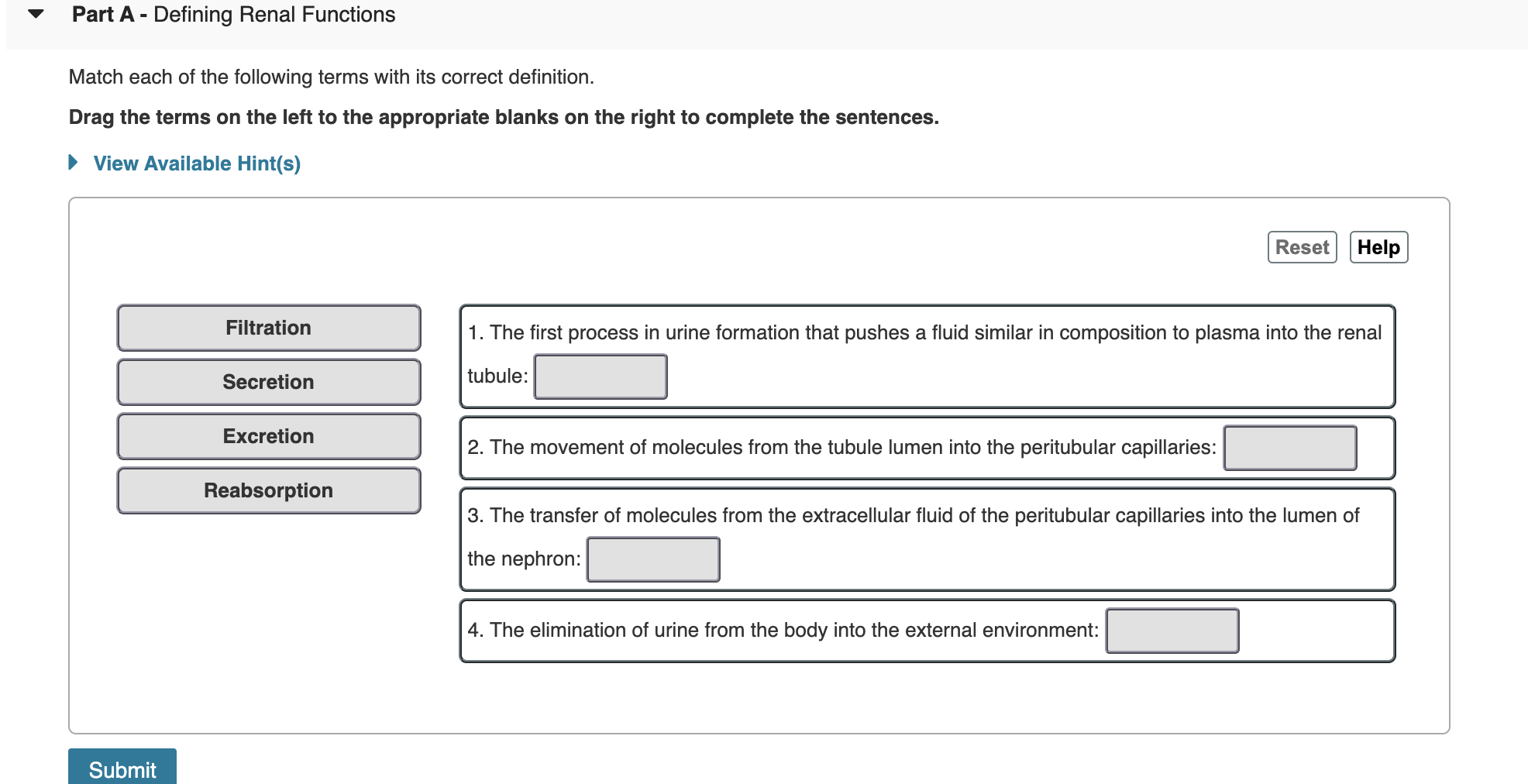Screen dimensions: 1528x784
Task: Click the arrow icon before View Available Hint(s)
Action: [72, 163]
